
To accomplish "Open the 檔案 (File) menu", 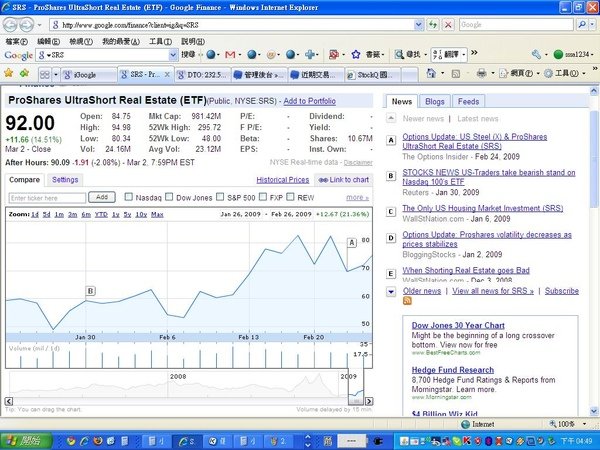I will click(x=16, y=41).
